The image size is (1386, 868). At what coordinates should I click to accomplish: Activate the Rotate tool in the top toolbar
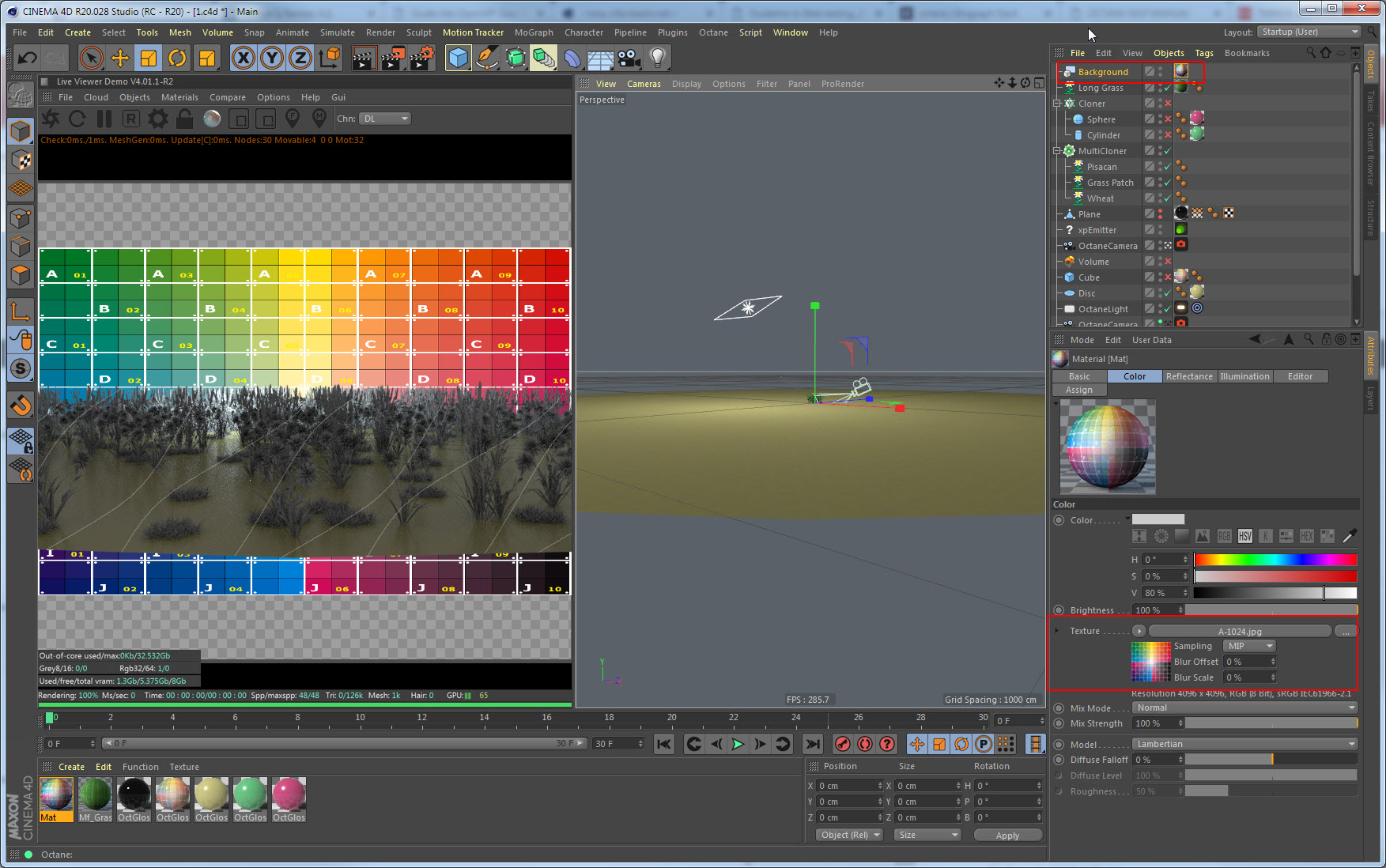tap(177, 58)
